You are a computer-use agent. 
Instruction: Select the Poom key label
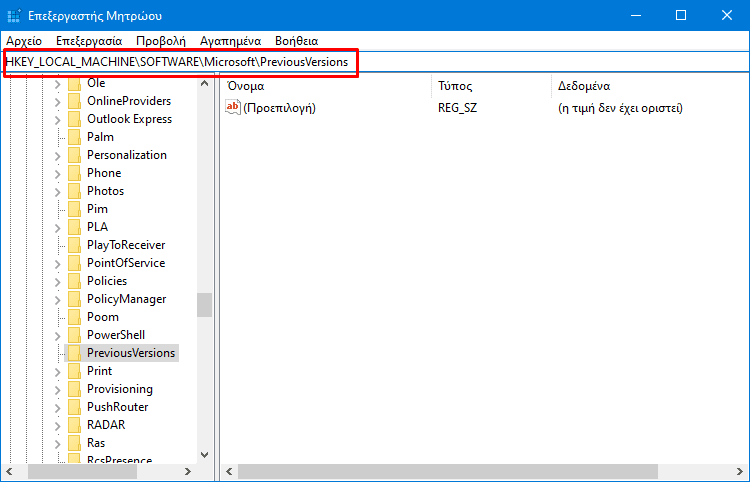(103, 317)
